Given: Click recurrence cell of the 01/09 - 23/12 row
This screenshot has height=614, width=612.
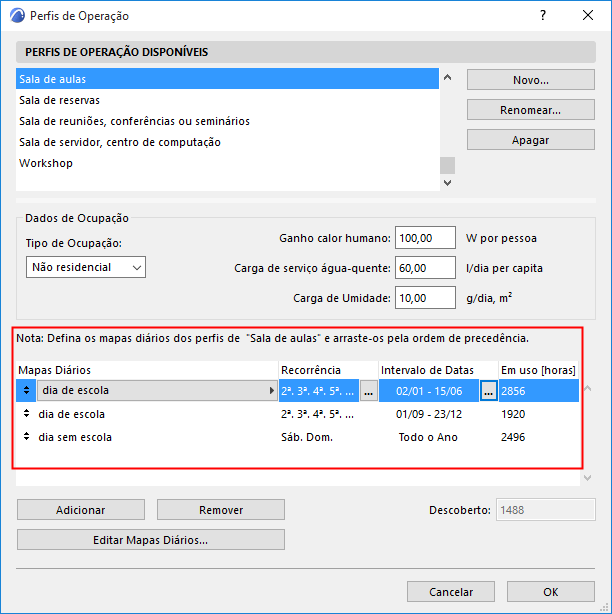Looking at the screenshot, I should tap(317, 414).
